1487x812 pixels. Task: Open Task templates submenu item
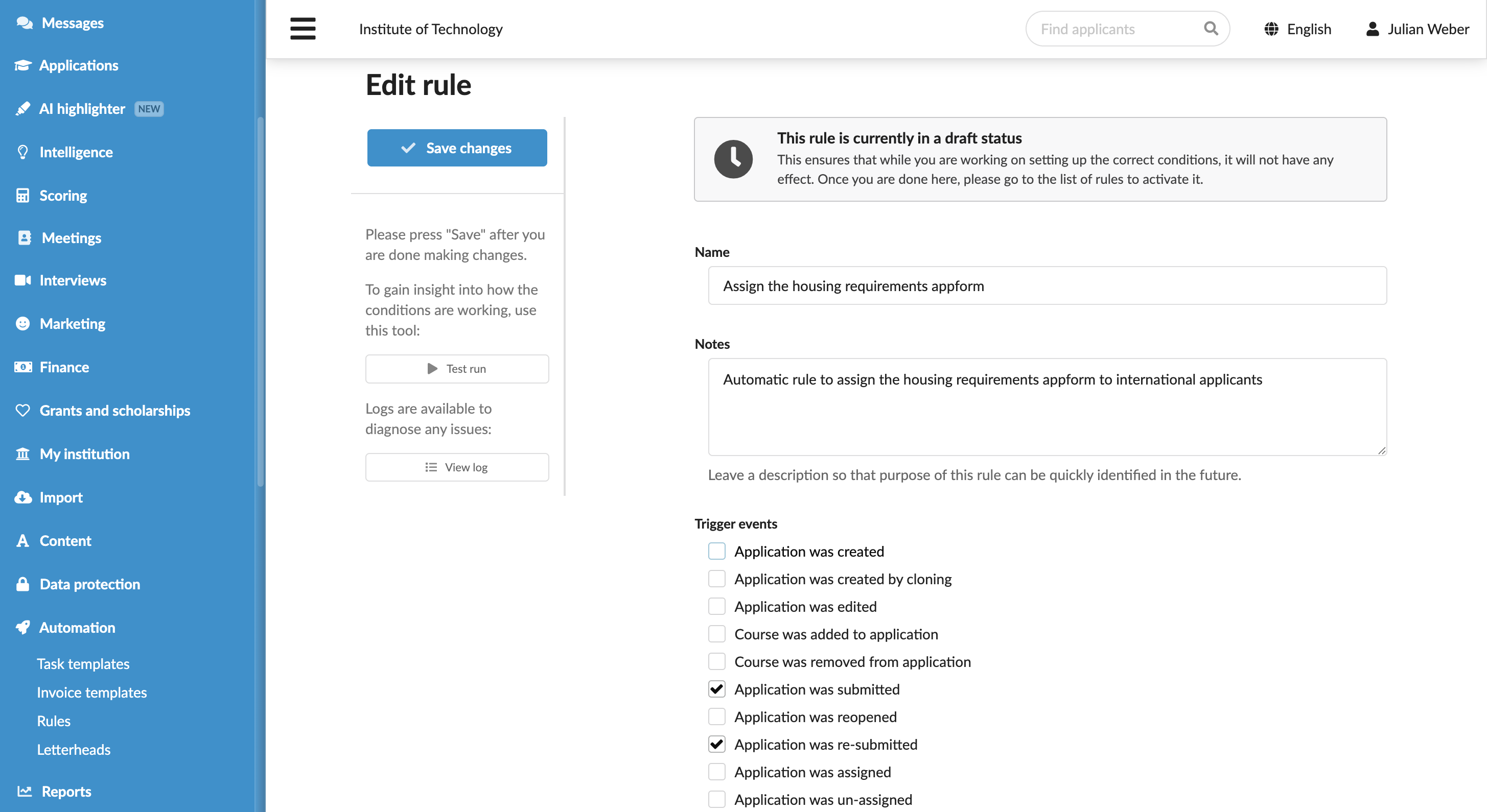coord(83,664)
